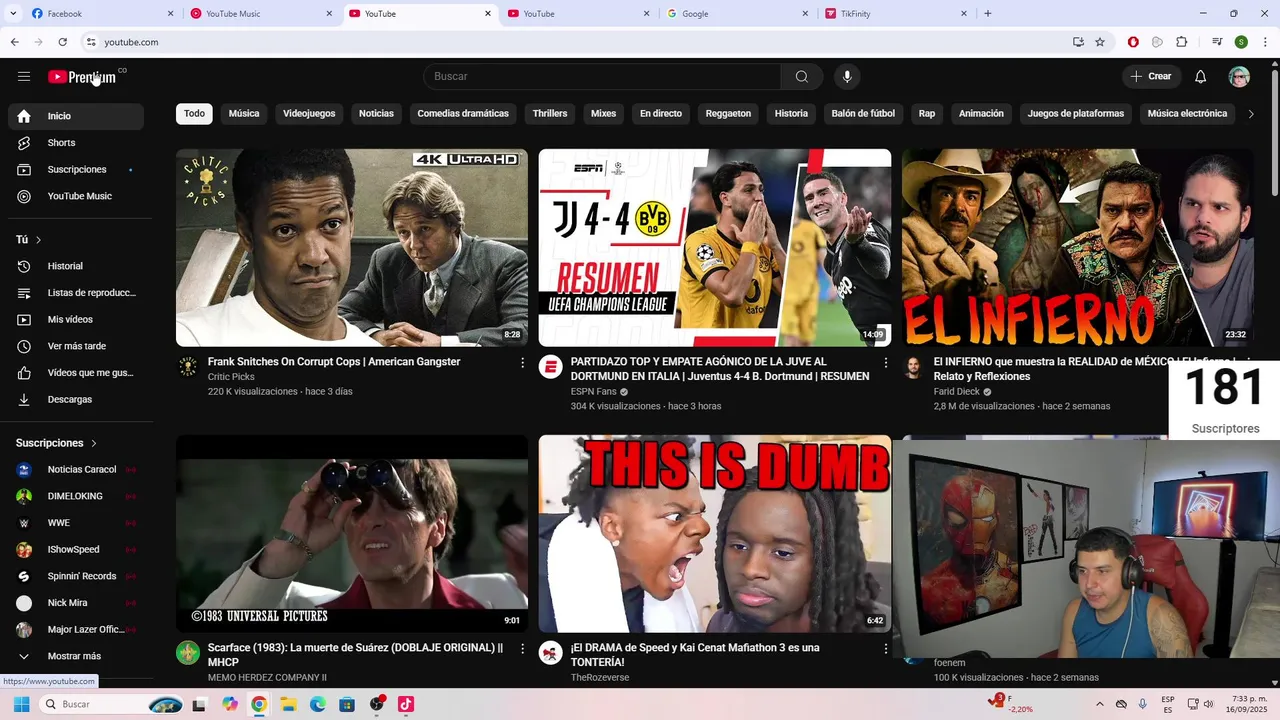Open Descargas in sidebar

tap(76, 399)
